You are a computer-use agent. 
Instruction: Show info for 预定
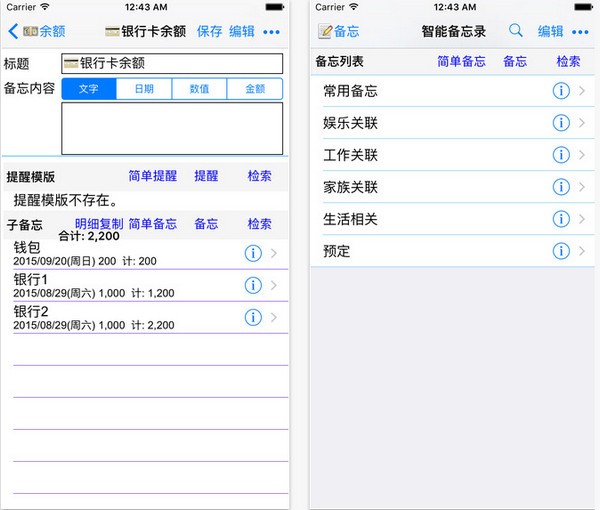(561, 251)
